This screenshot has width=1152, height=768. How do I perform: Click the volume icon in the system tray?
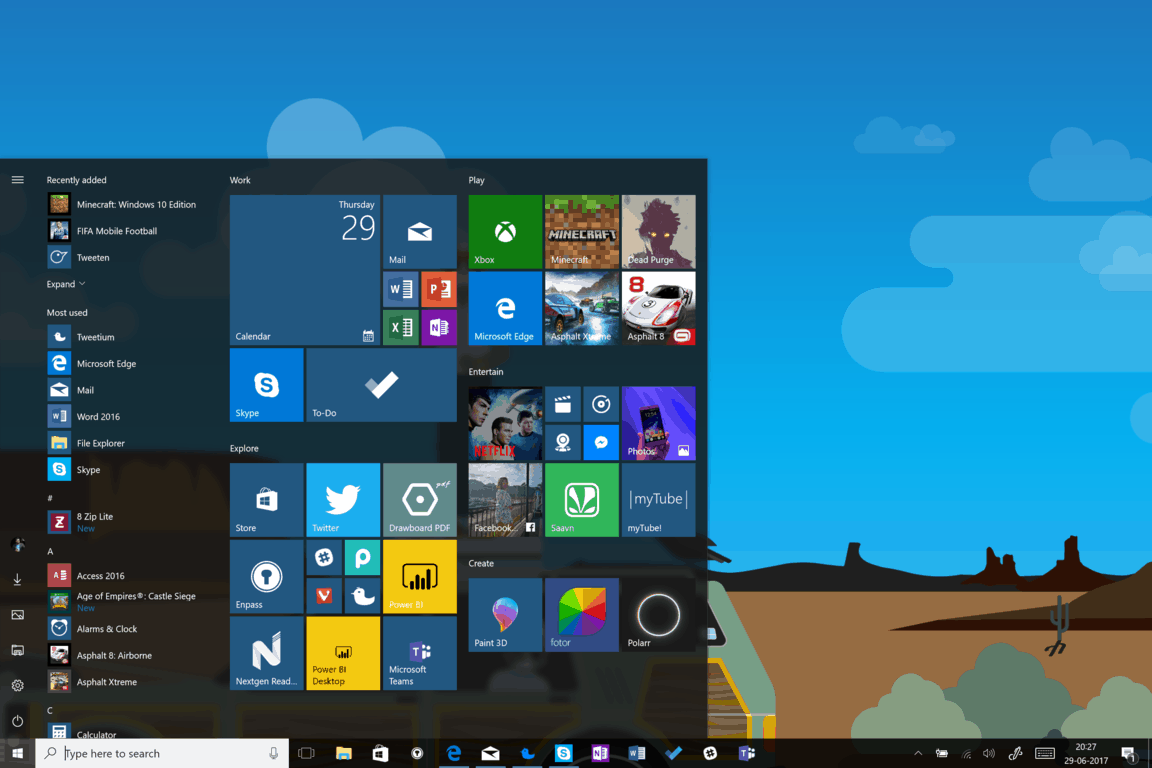point(989,753)
